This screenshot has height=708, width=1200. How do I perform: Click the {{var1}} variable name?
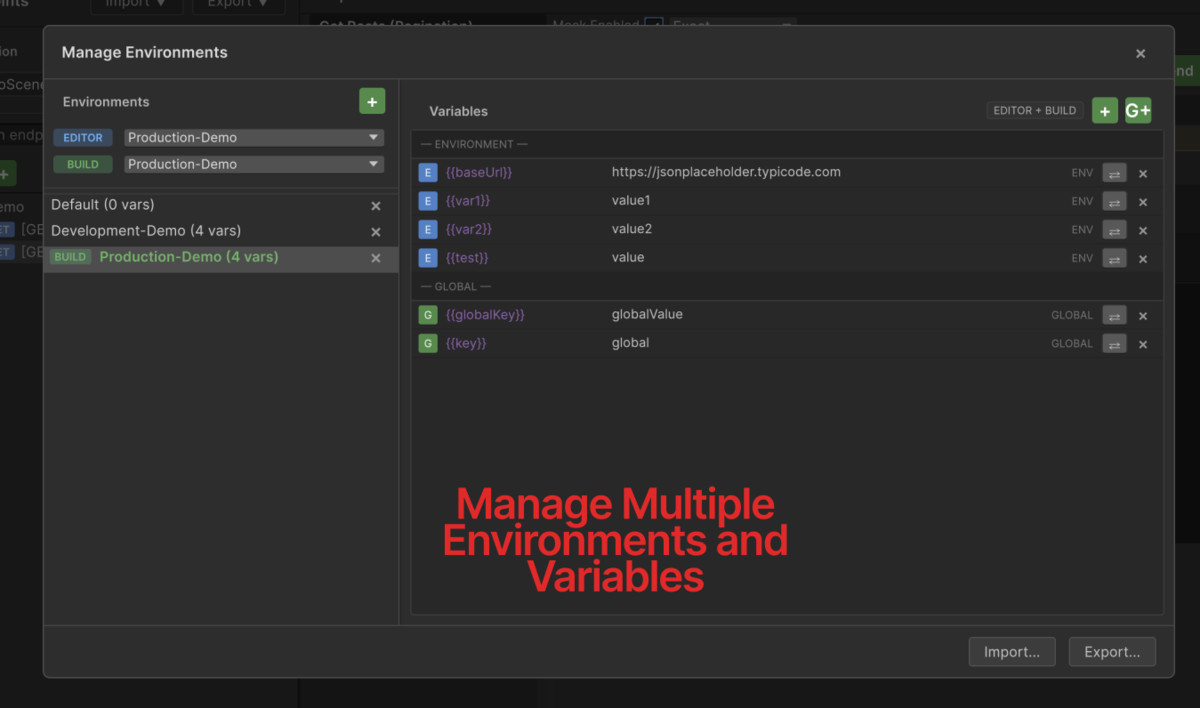point(468,200)
